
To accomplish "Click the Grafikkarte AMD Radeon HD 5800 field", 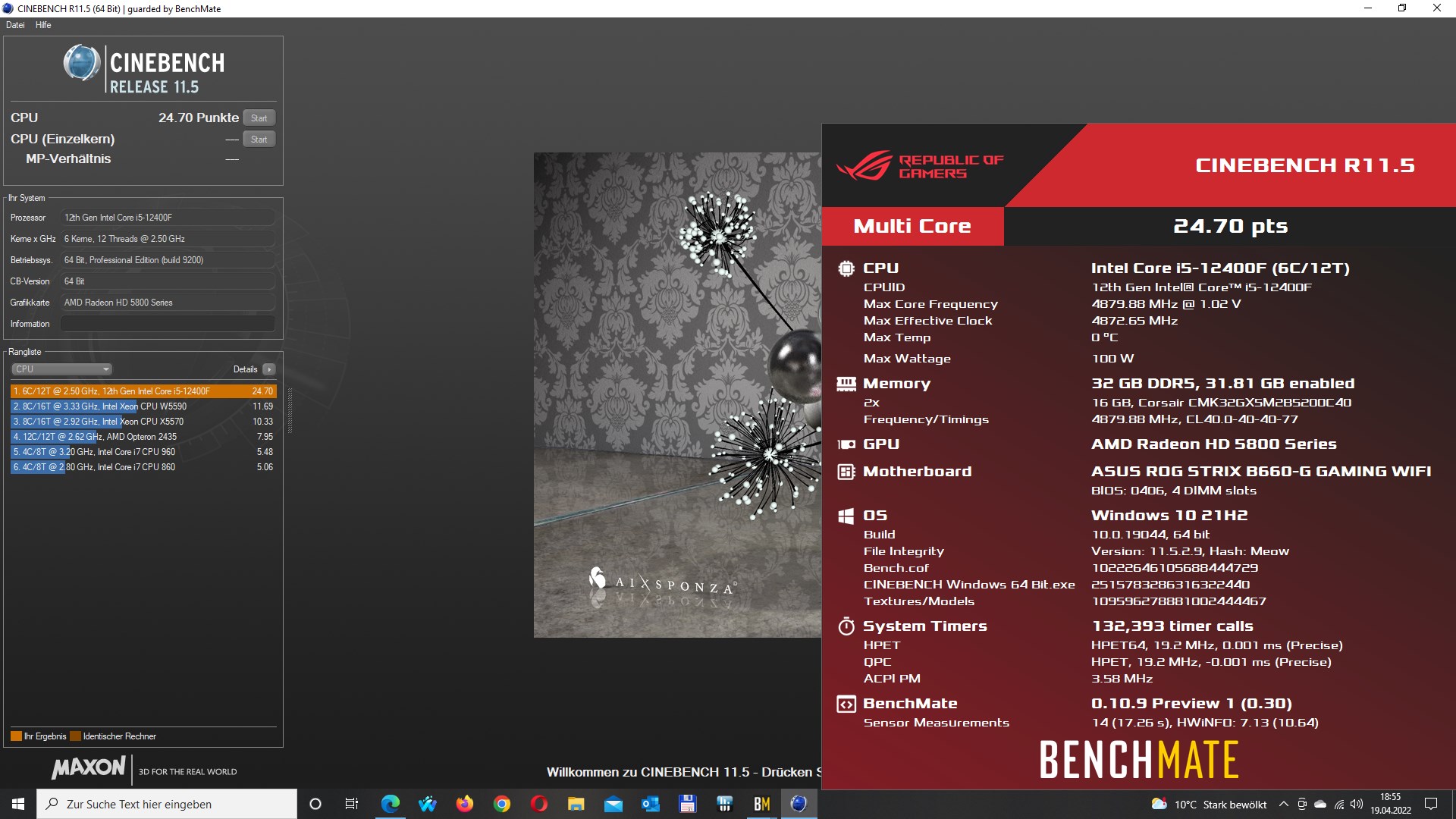I will pyautogui.click(x=168, y=303).
